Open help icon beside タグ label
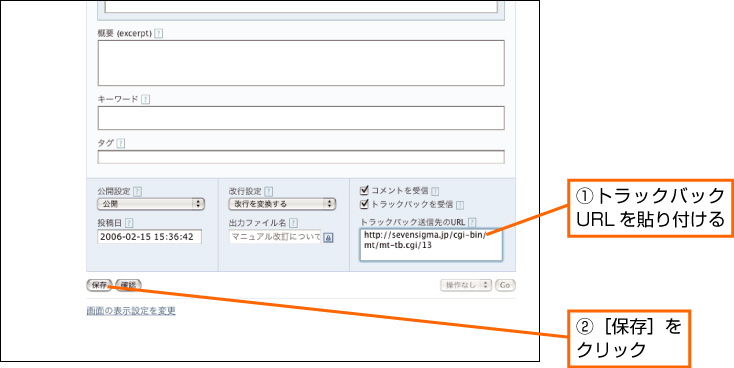 (121, 143)
